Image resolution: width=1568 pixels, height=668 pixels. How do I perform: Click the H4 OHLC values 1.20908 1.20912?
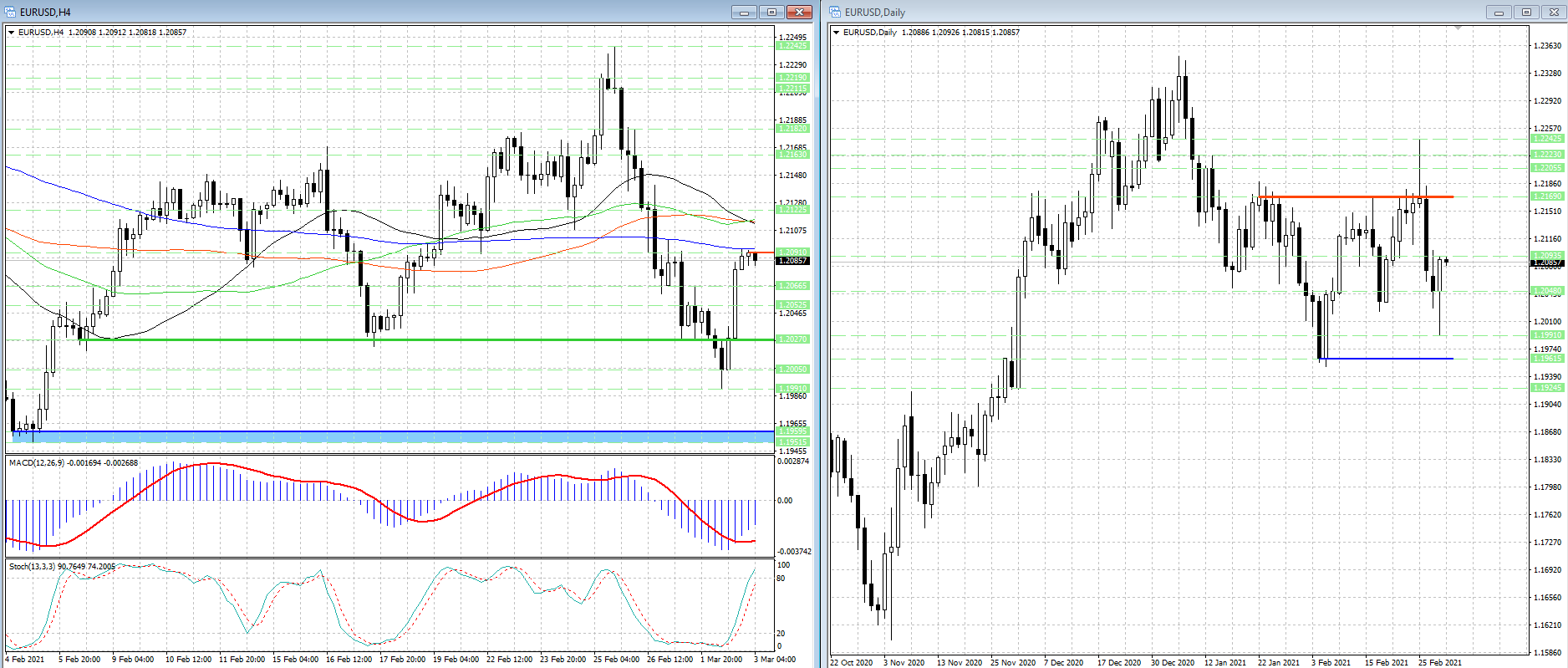[x=97, y=33]
